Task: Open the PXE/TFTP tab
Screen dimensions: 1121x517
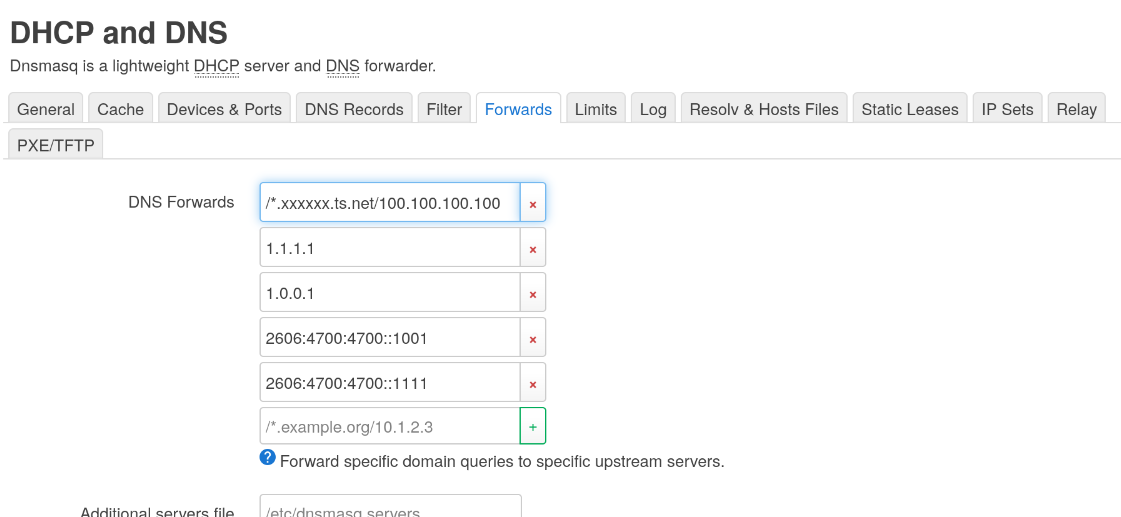Action: (x=56, y=144)
